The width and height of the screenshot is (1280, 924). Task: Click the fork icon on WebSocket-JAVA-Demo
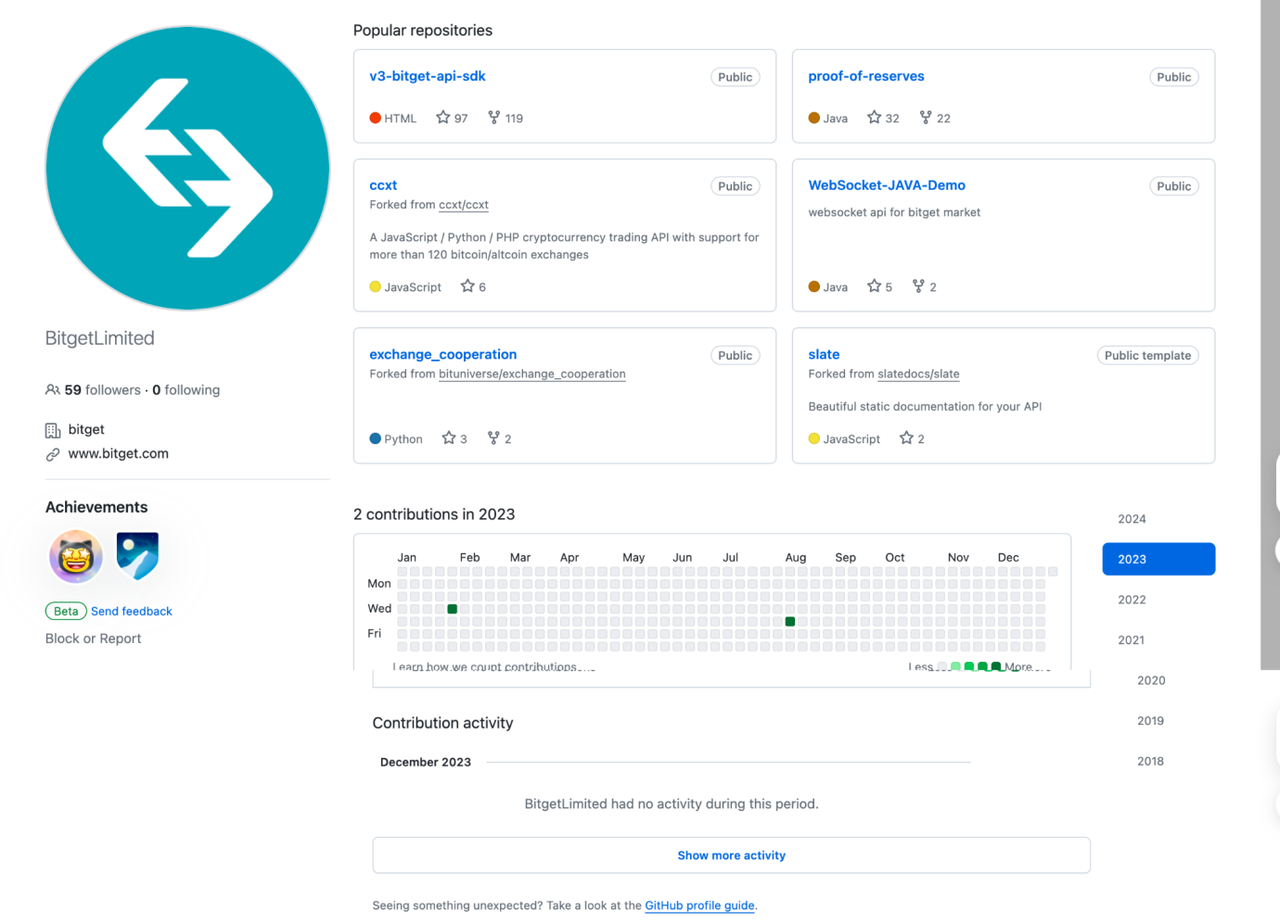pos(918,287)
